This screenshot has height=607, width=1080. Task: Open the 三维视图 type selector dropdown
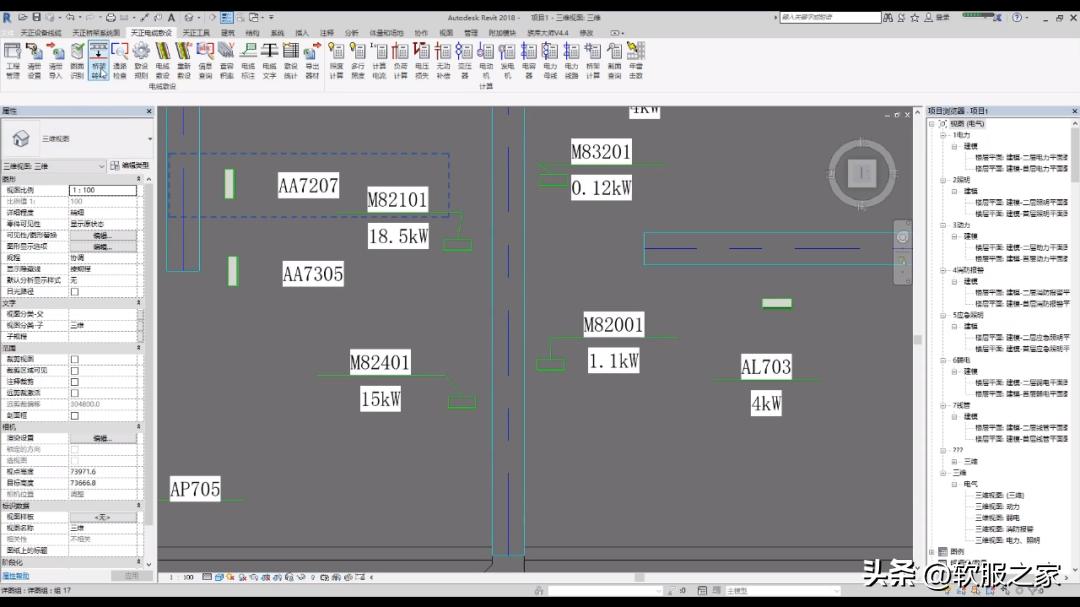[x=78, y=140]
